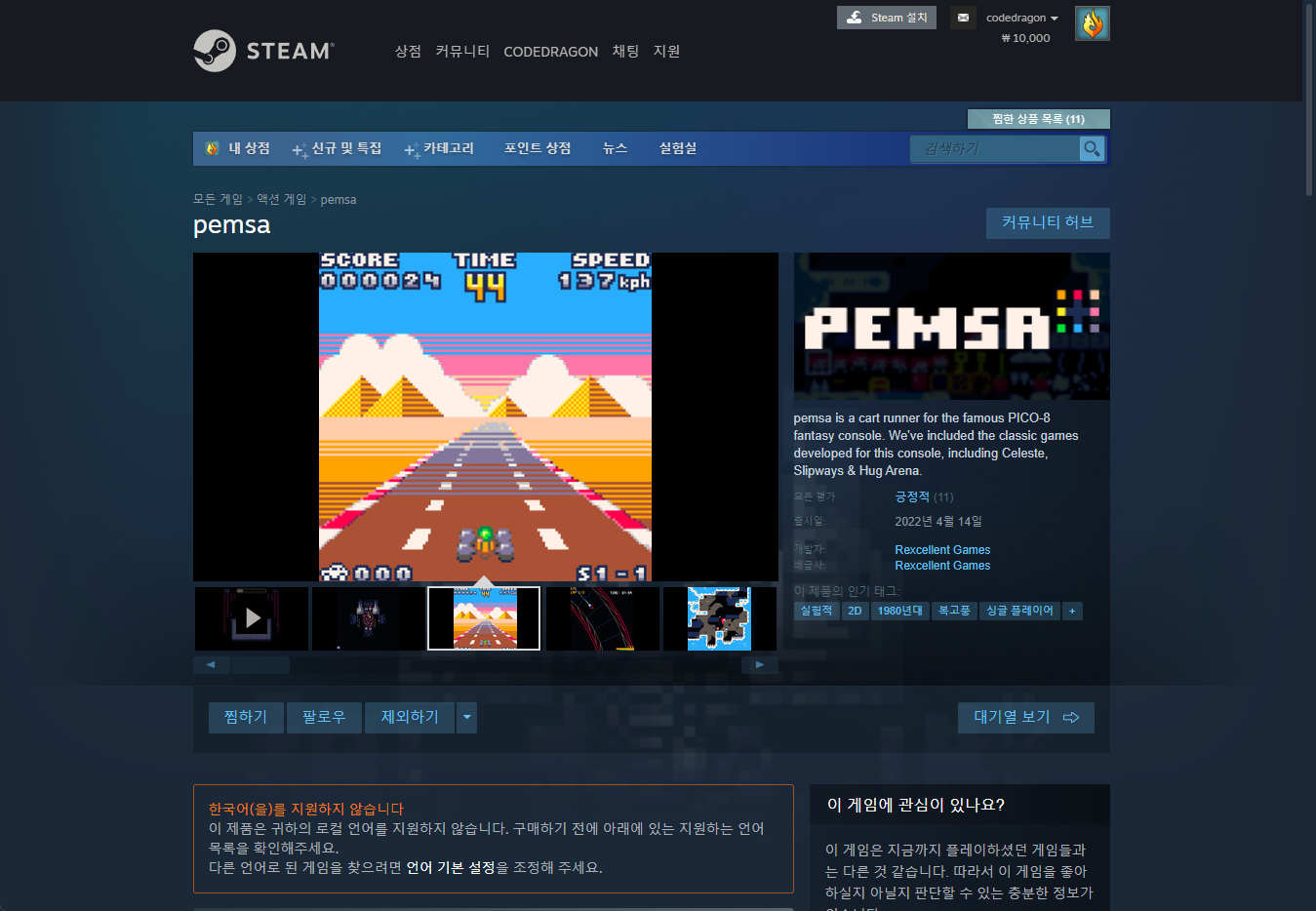Open 지원 in top navigation

(666, 52)
